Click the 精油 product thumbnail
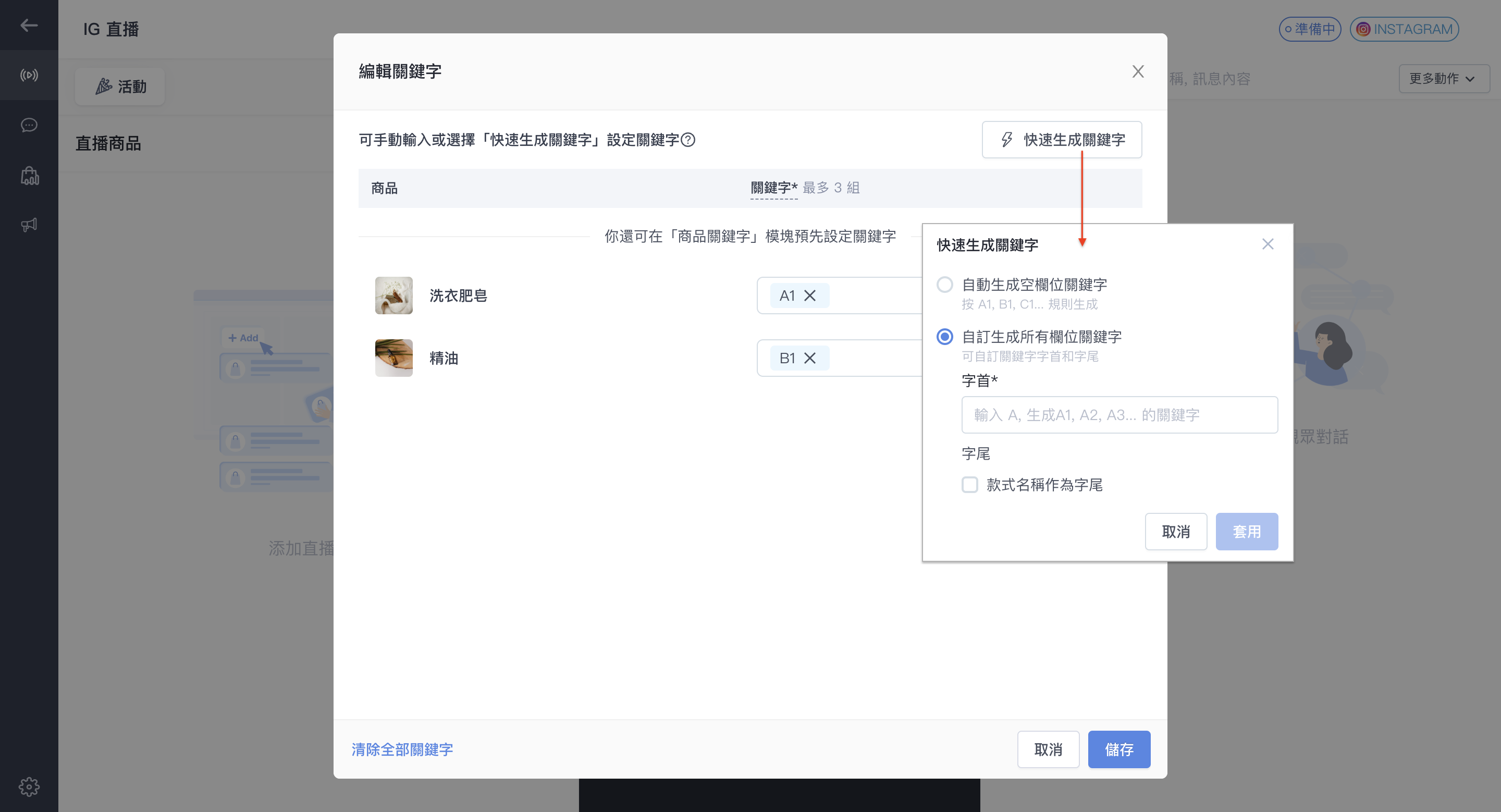Image resolution: width=1501 pixels, height=812 pixels. tap(394, 358)
